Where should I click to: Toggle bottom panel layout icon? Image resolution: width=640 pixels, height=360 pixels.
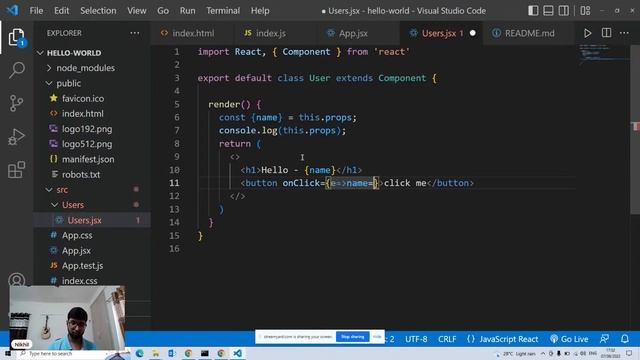(x=548, y=11)
